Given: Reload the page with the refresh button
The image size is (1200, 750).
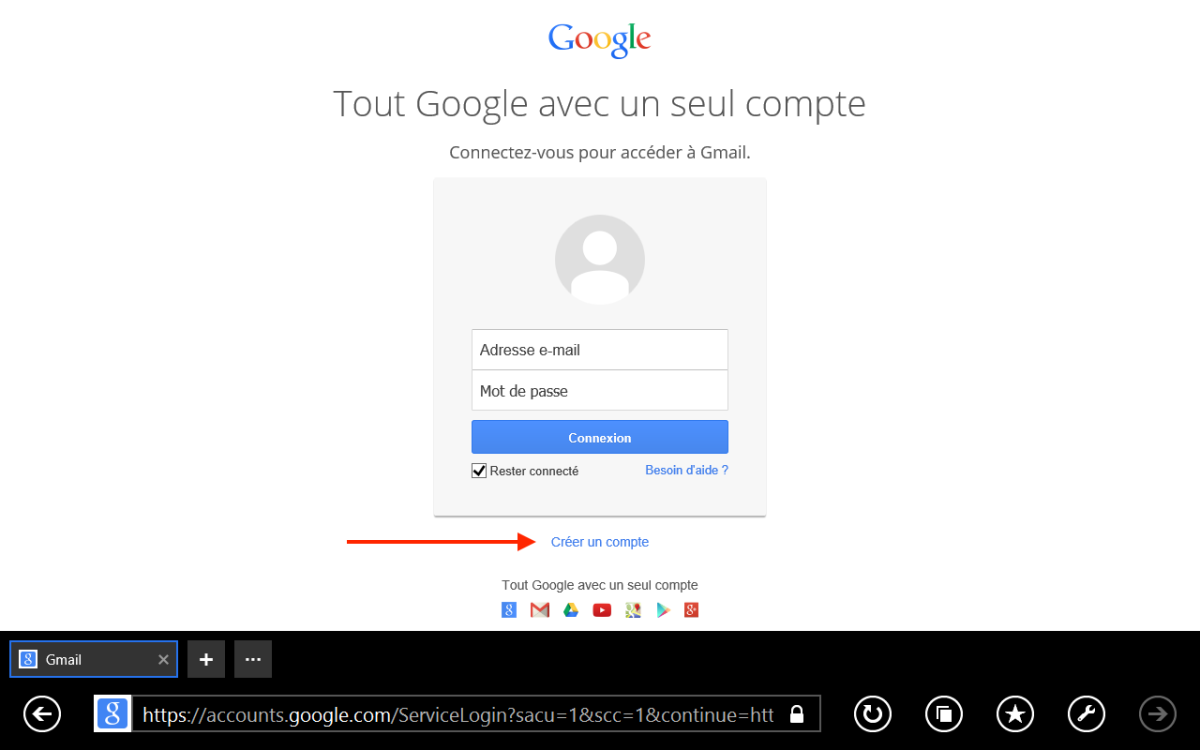Looking at the screenshot, I should point(873,714).
